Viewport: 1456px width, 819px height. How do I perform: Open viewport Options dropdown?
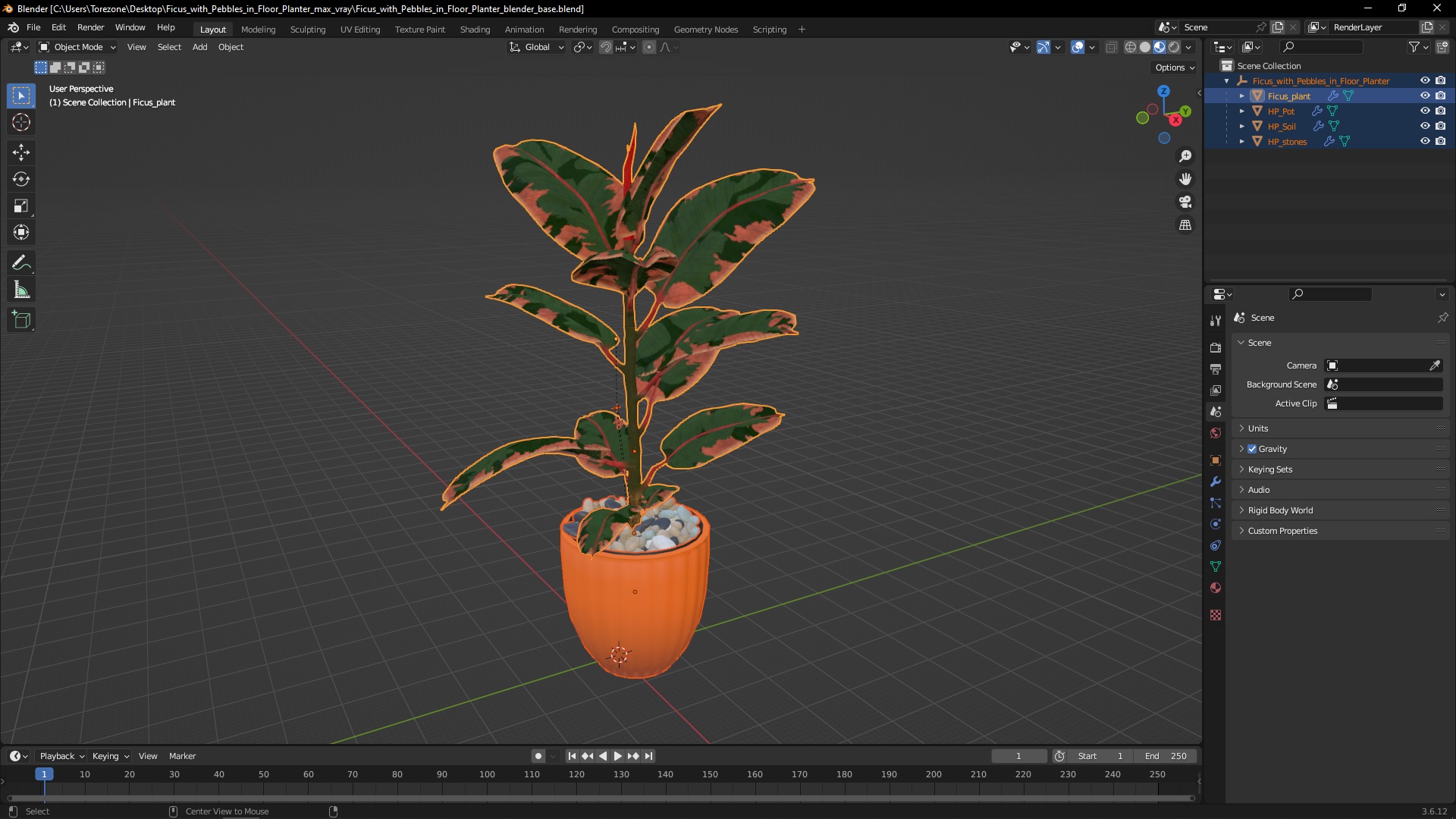(1175, 67)
